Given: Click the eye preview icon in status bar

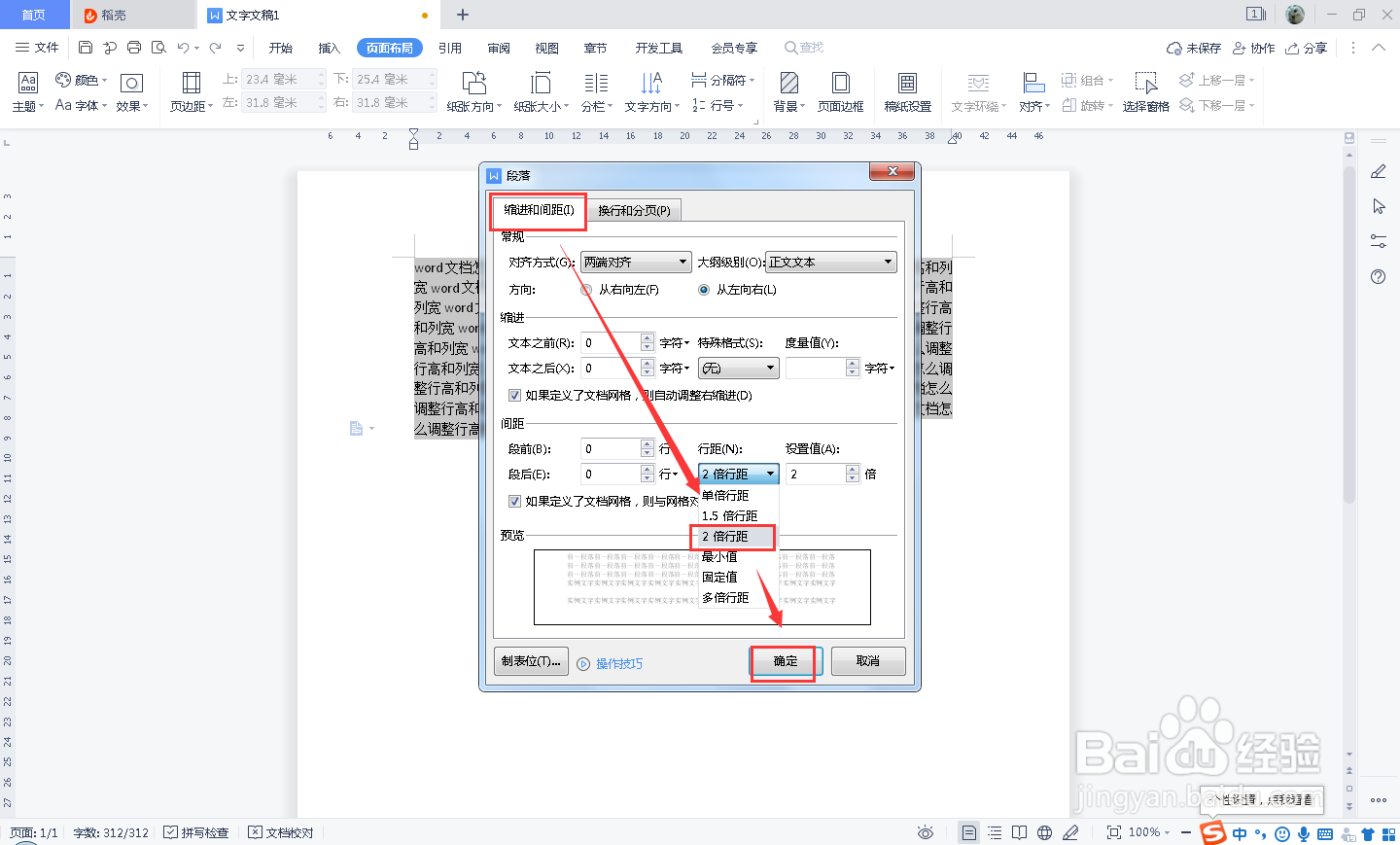Looking at the screenshot, I should point(925,833).
